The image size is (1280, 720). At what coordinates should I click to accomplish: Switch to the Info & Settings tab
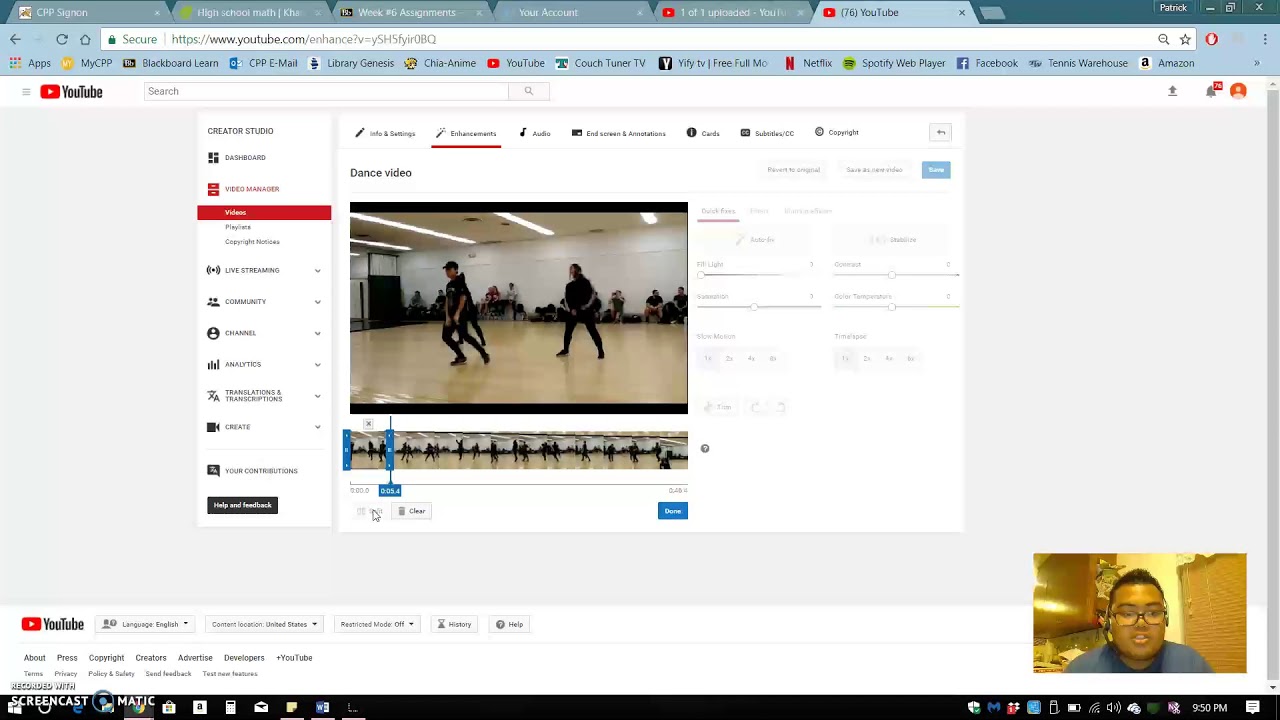(385, 133)
